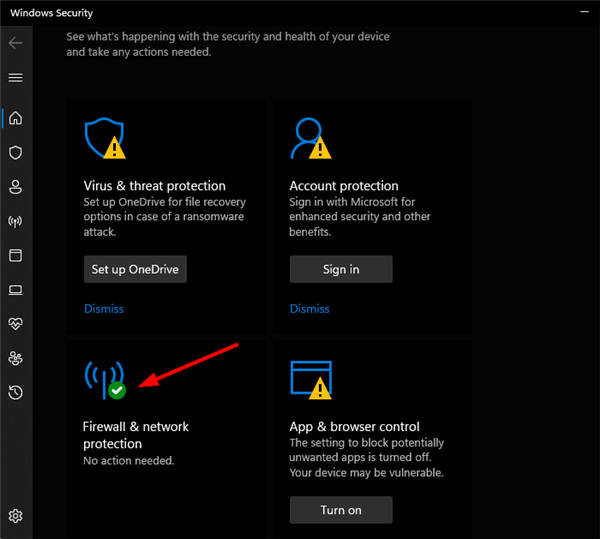Screen dimensions: 600x539
Task: Minimize the Windows Security window
Action: coord(584,12)
